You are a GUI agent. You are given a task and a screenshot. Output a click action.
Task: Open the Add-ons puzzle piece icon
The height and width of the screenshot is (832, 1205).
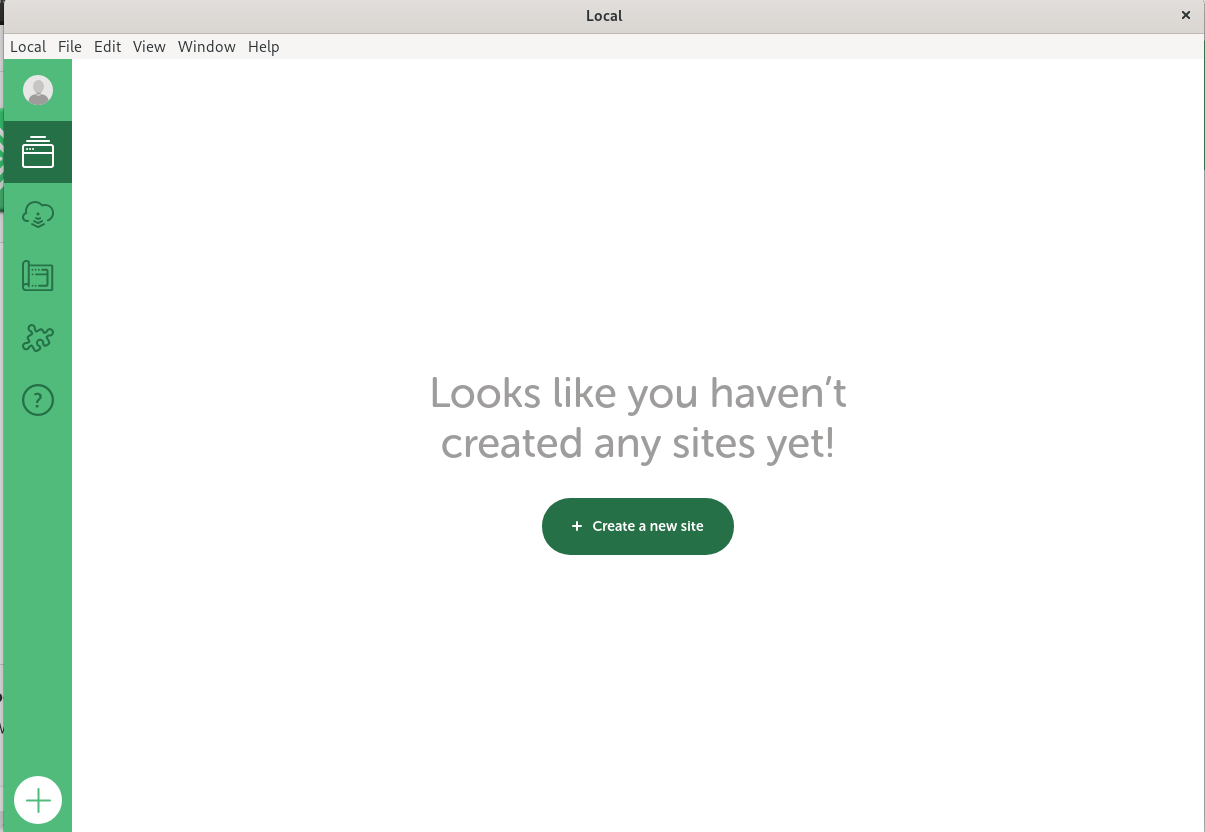point(38,338)
